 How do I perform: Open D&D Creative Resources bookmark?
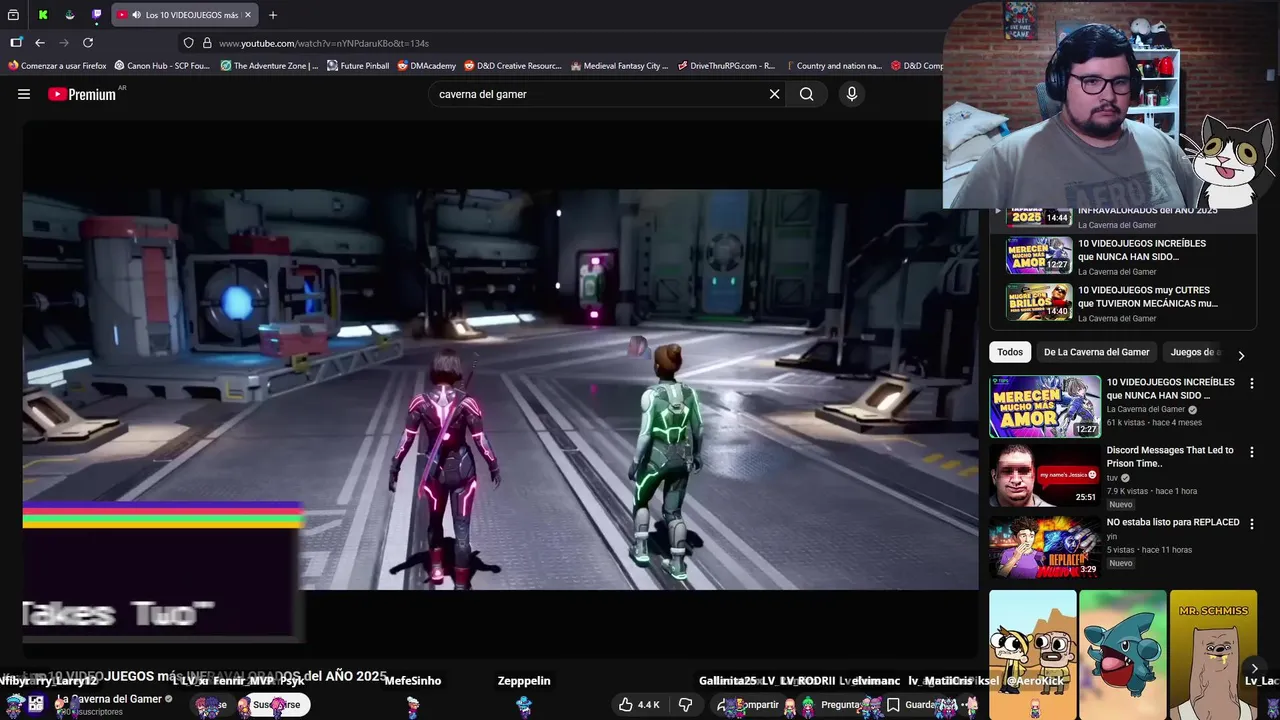(513, 66)
